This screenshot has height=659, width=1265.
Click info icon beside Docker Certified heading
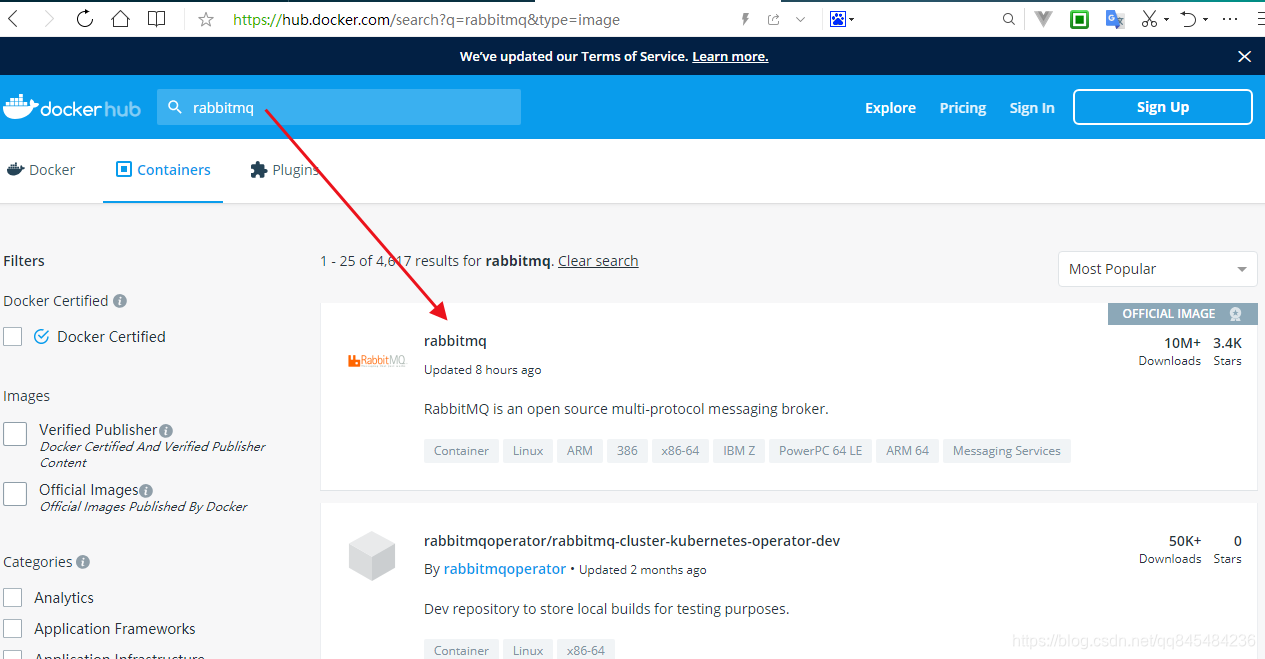tap(120, 301)
